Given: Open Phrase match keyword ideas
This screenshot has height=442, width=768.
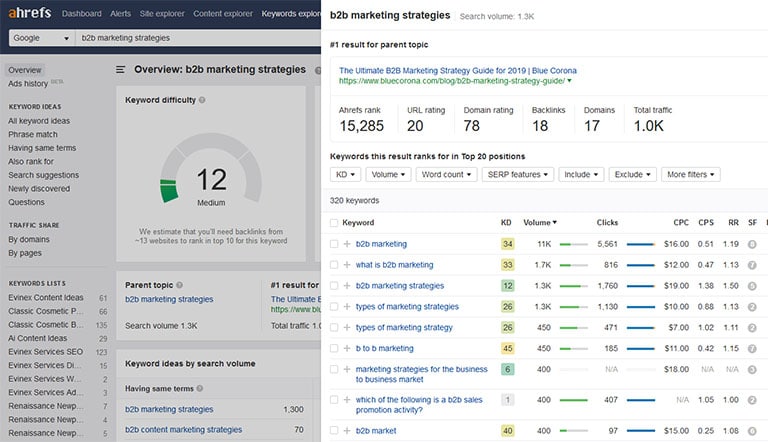Looking at the screenshot, I should pyautogui.click(x=33, y=134).
